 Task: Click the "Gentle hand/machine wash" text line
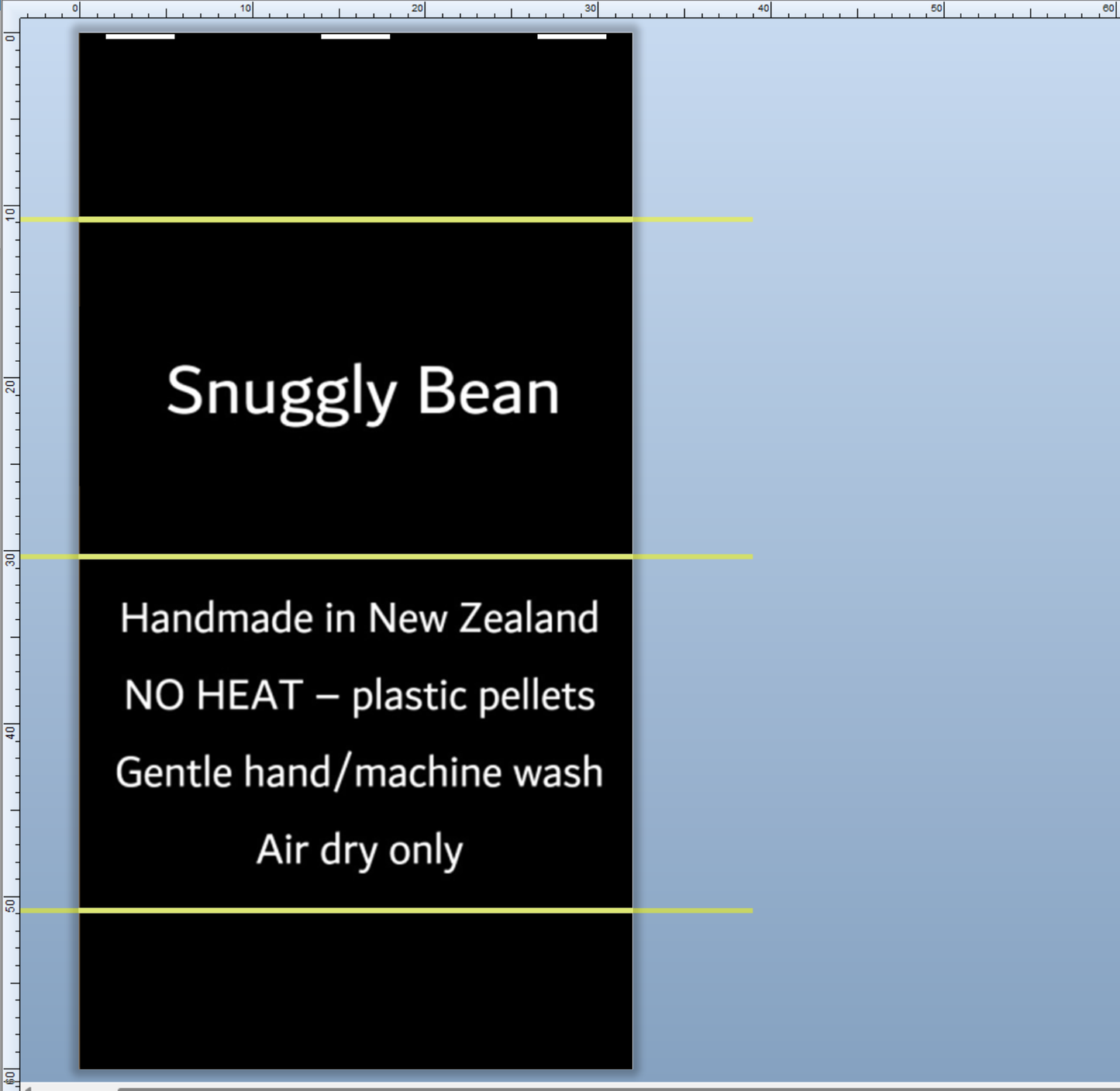point(359,773)
